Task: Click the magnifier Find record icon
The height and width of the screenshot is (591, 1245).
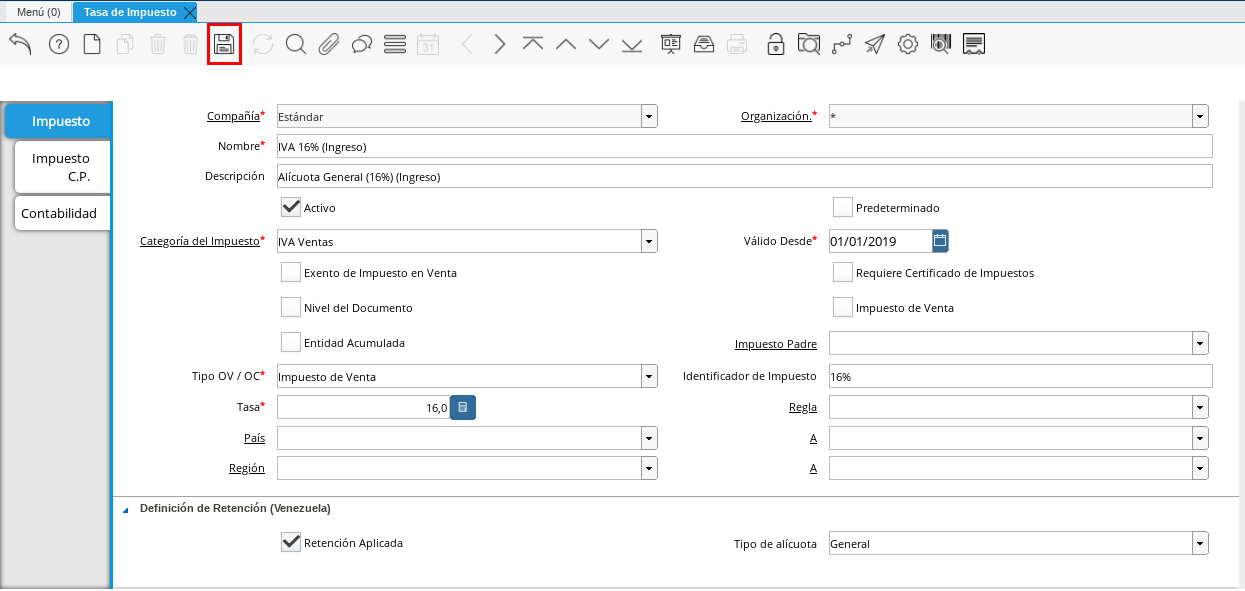Action: [296, 44]
